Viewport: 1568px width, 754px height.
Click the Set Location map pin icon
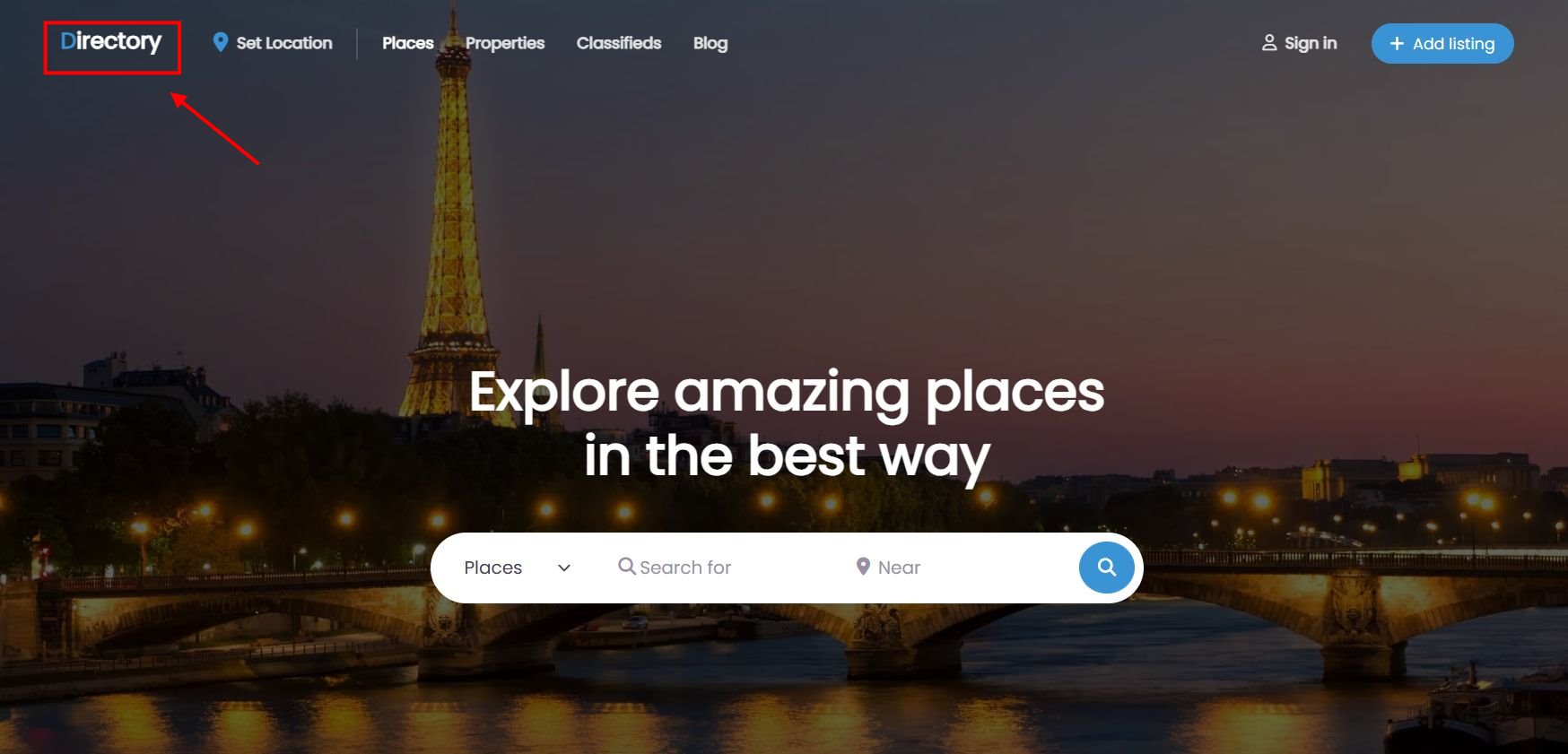[220, 42]
